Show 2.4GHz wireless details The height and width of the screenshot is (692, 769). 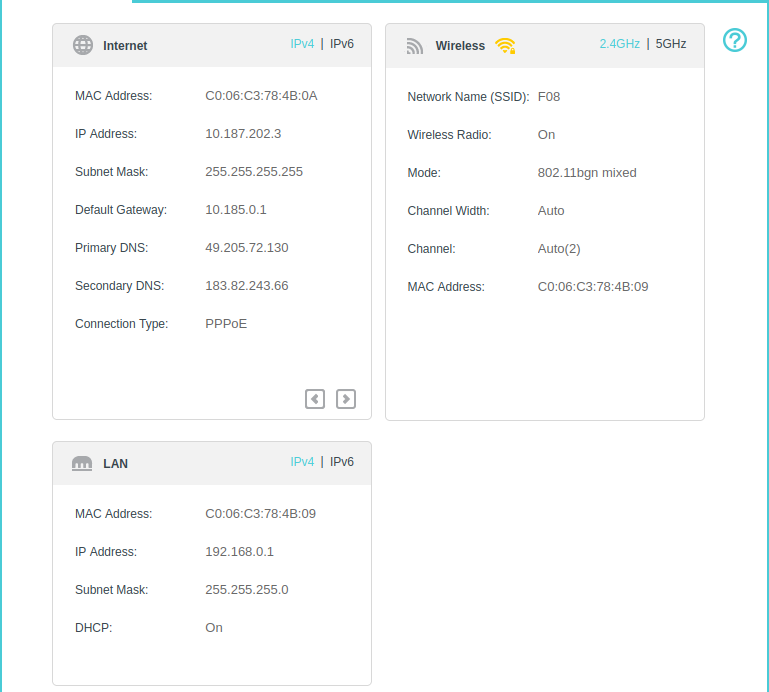click(618, 44)
